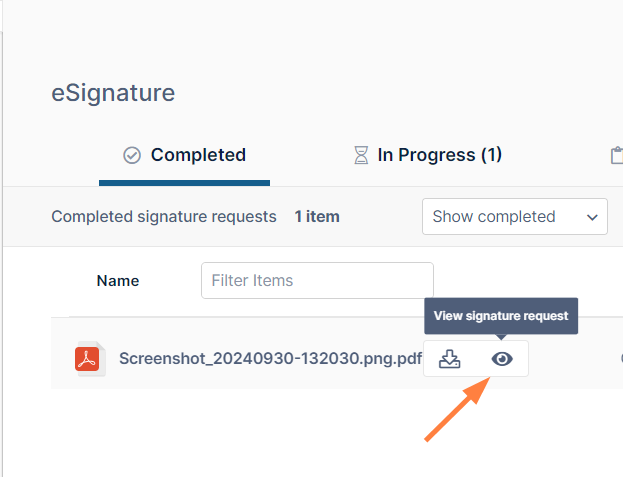Download the signed PDF using the tray icon
This screenshot has height=477, width=623.
[x=450, y=359]
